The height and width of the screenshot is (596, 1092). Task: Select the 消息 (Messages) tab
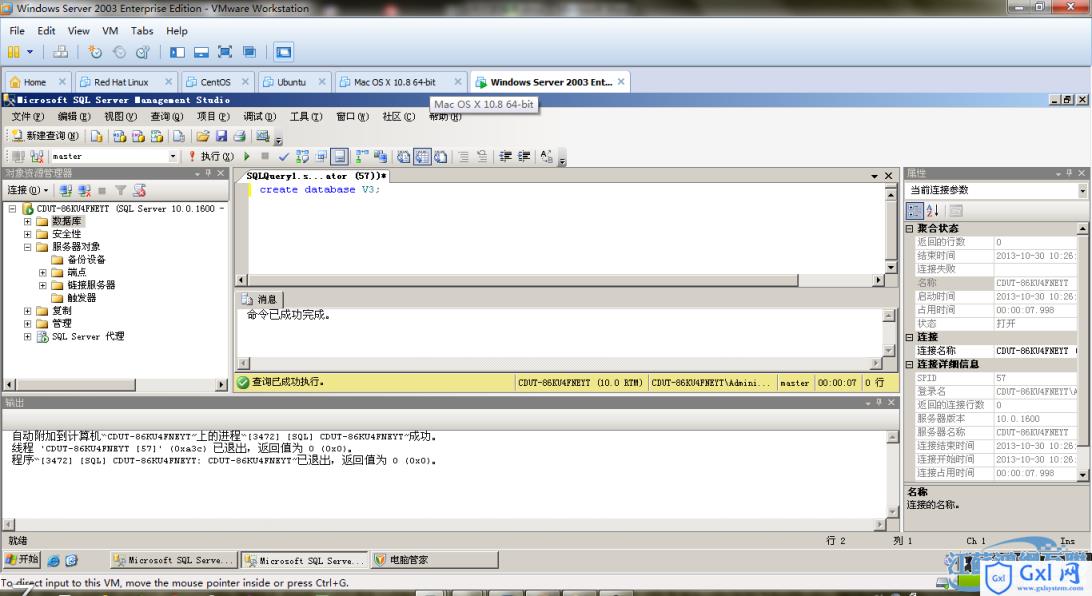pyautogui.click(x=259, y=299)
